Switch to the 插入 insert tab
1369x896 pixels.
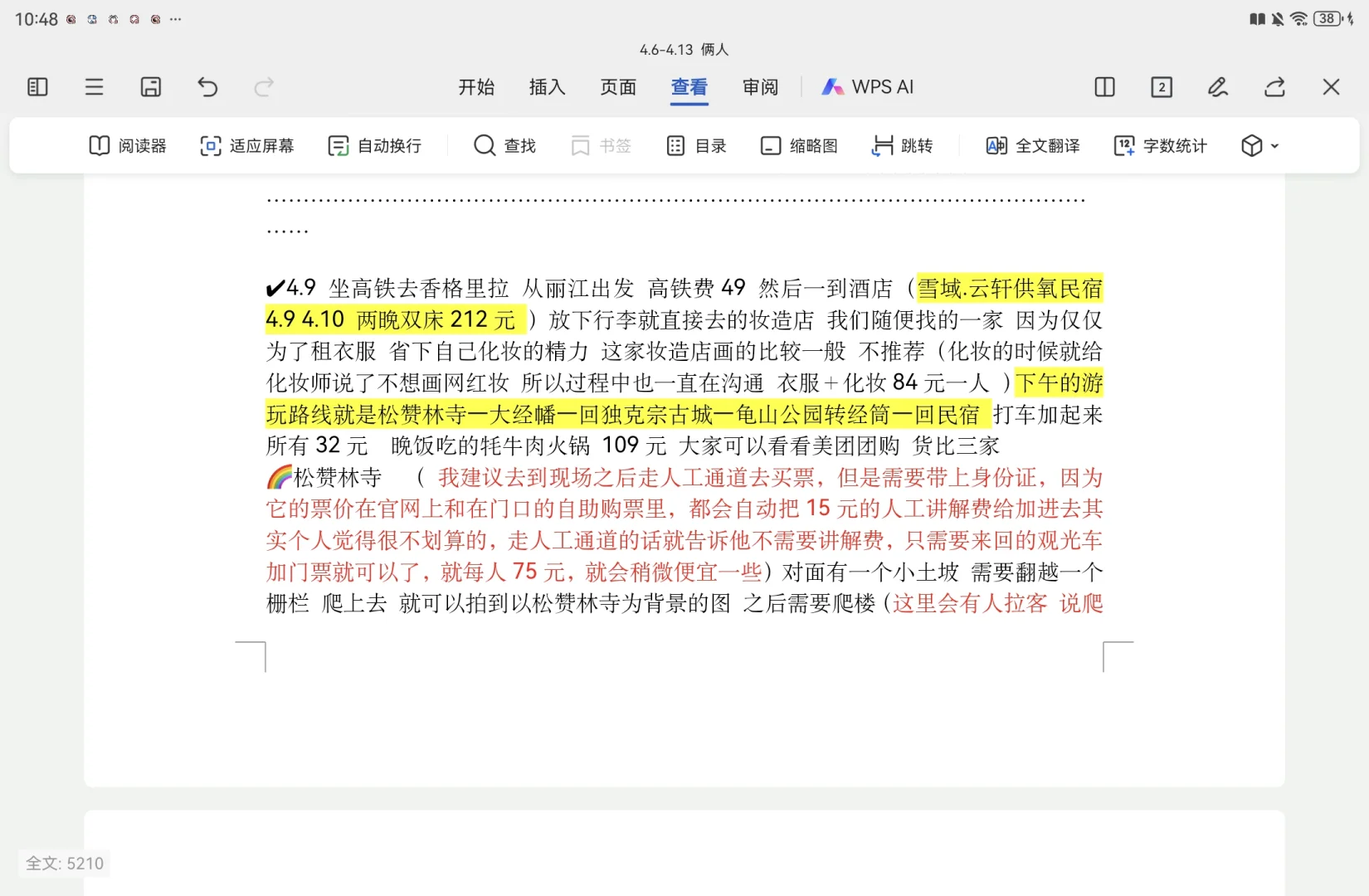click(546, 86)
